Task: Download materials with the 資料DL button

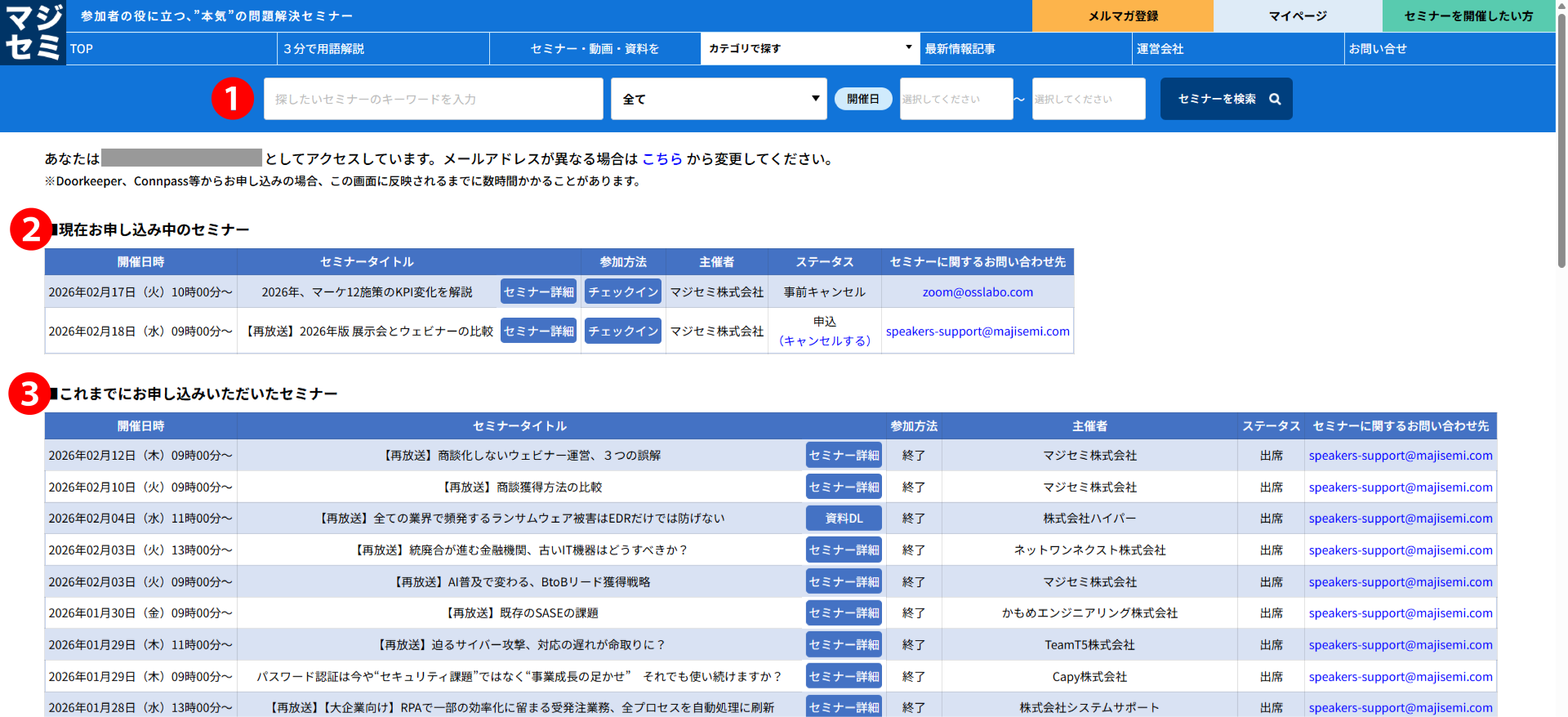Action: pyautogui.click(x=844, y=519)
